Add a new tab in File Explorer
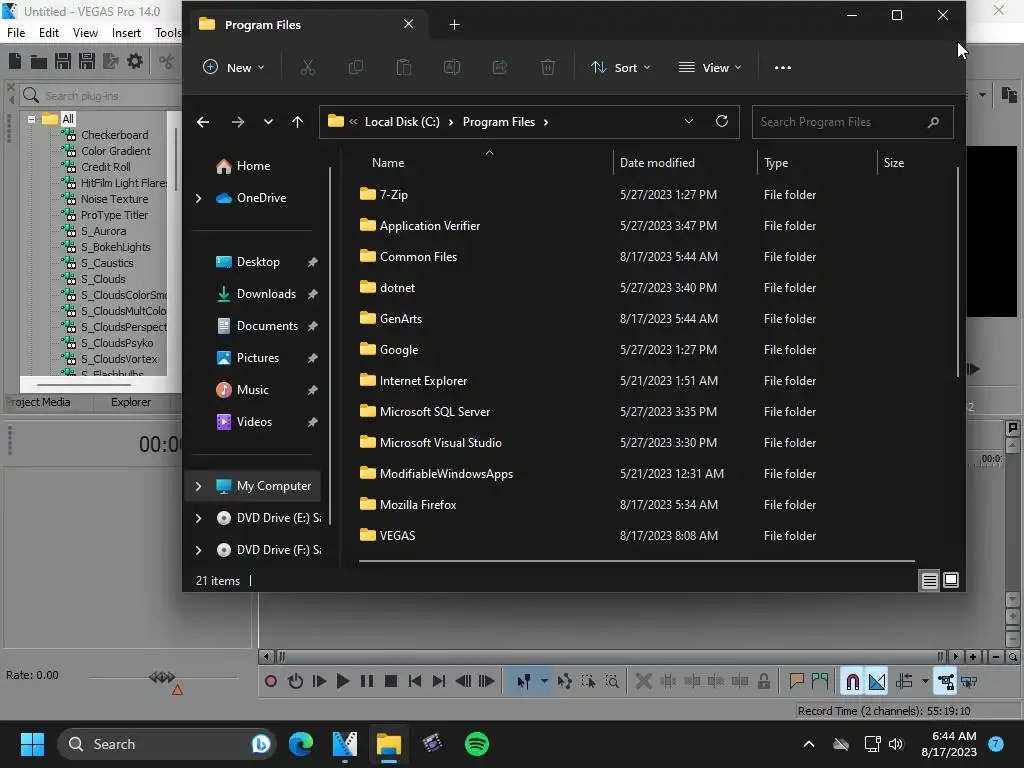Viewport: 1024px width, 768px height. pyautogui.click(x=455, y=25)
